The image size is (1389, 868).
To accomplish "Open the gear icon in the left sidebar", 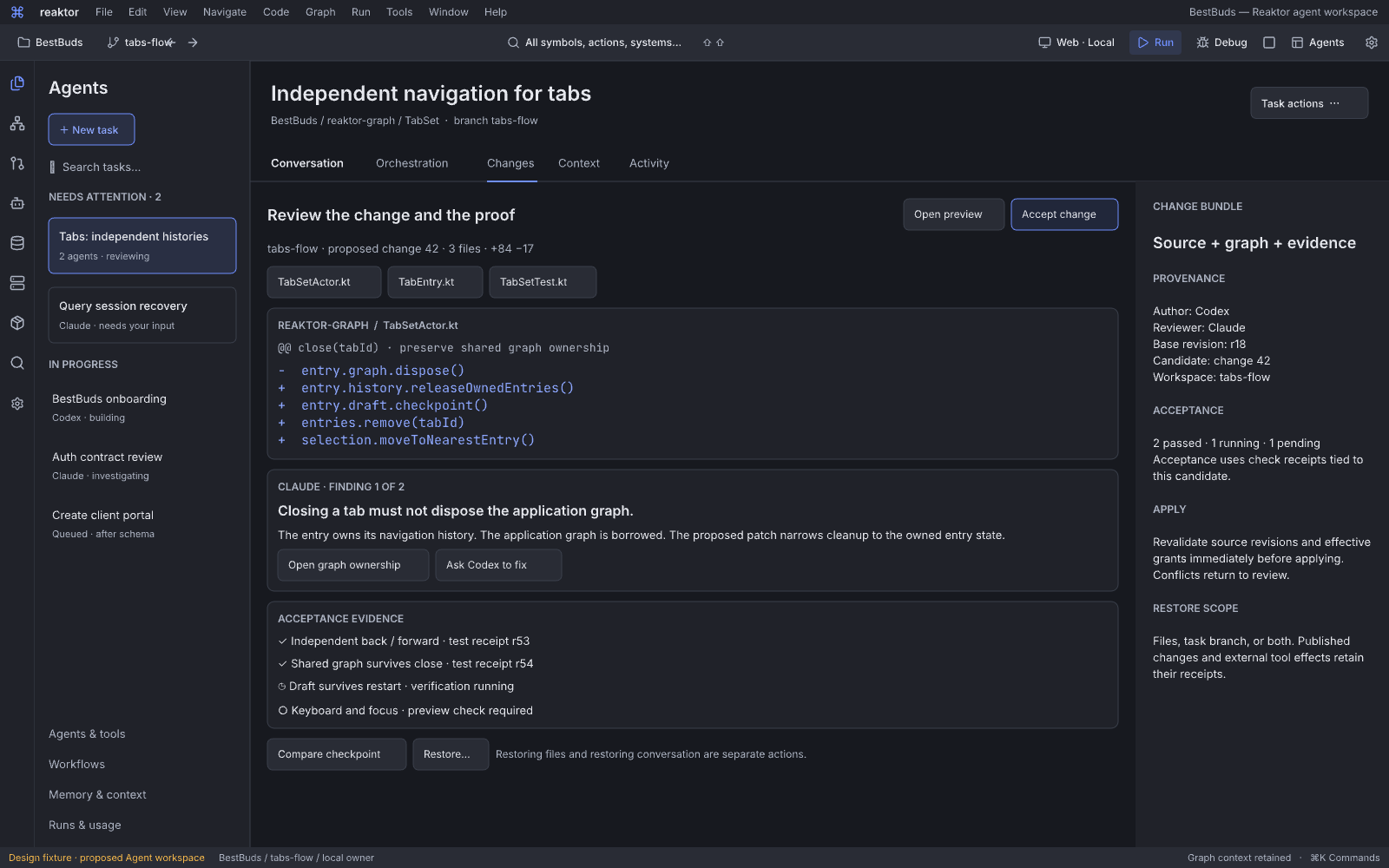I will pyautogui.click(x=17, y=404).
